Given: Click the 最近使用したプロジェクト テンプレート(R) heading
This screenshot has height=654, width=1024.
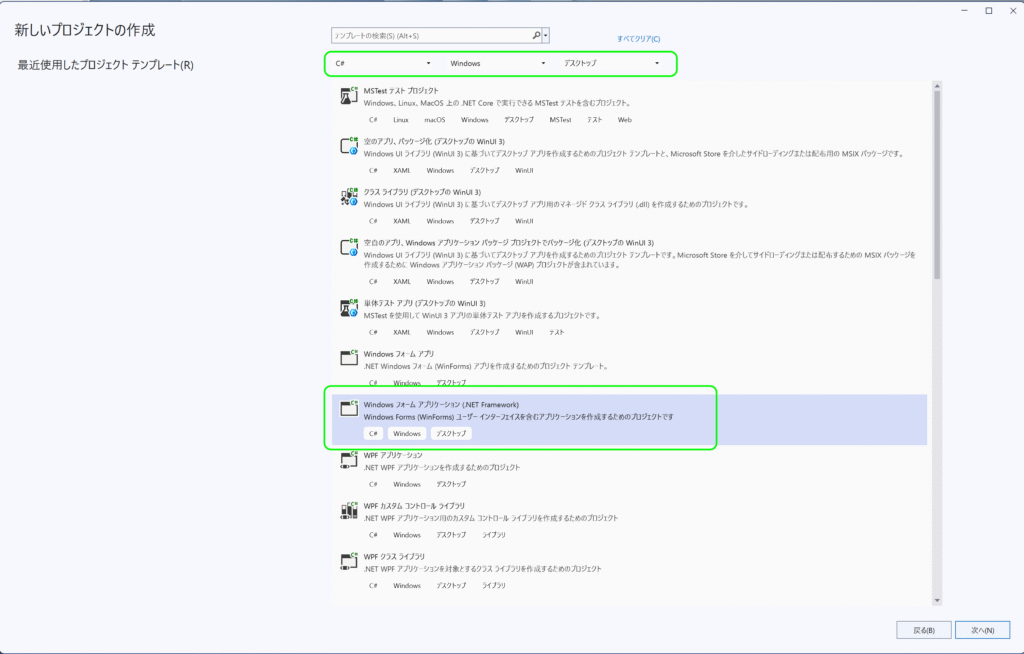Looking at the screenshot, I should [105, 65].
